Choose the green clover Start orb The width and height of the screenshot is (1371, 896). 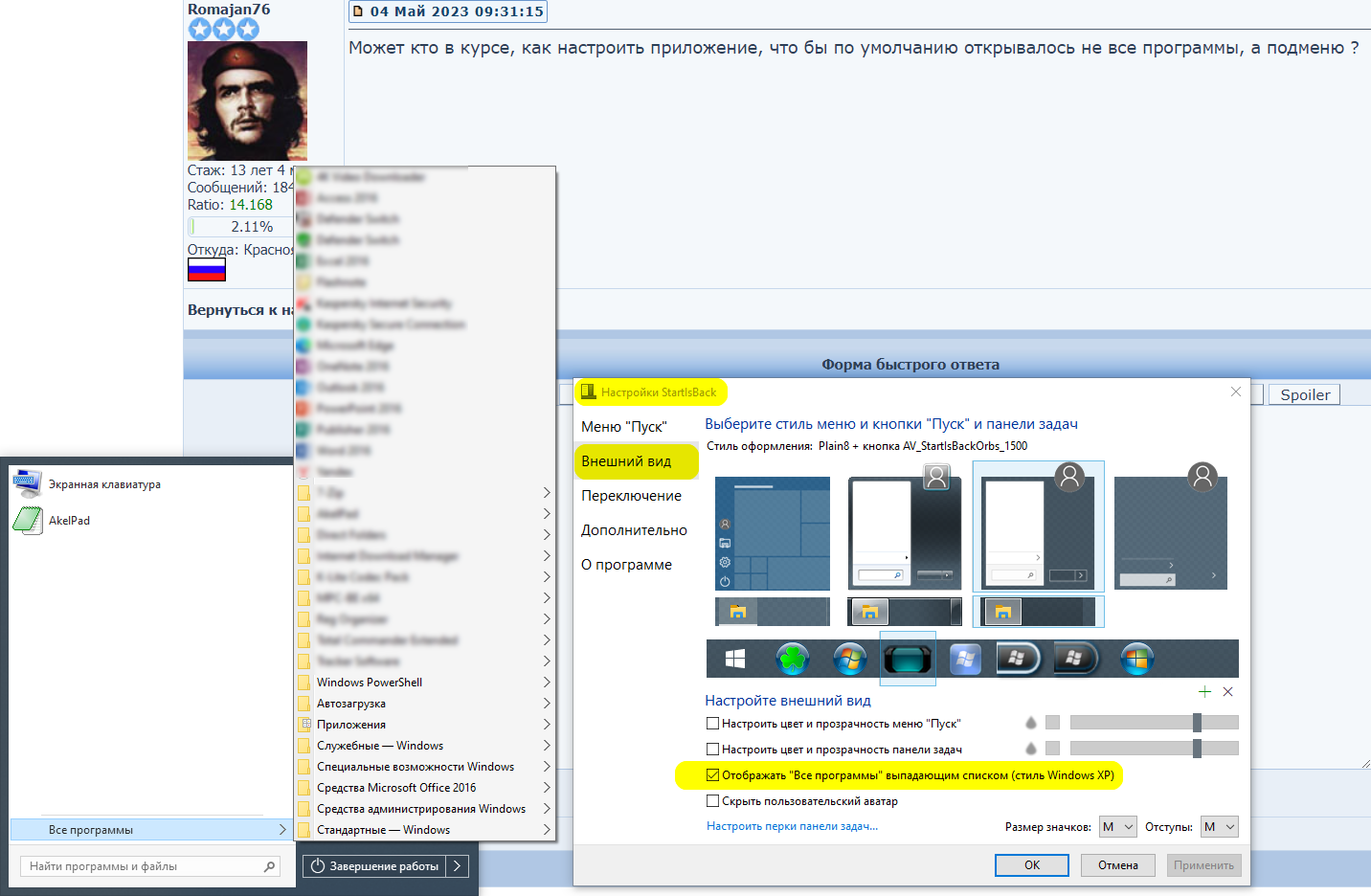coord(793,659)
